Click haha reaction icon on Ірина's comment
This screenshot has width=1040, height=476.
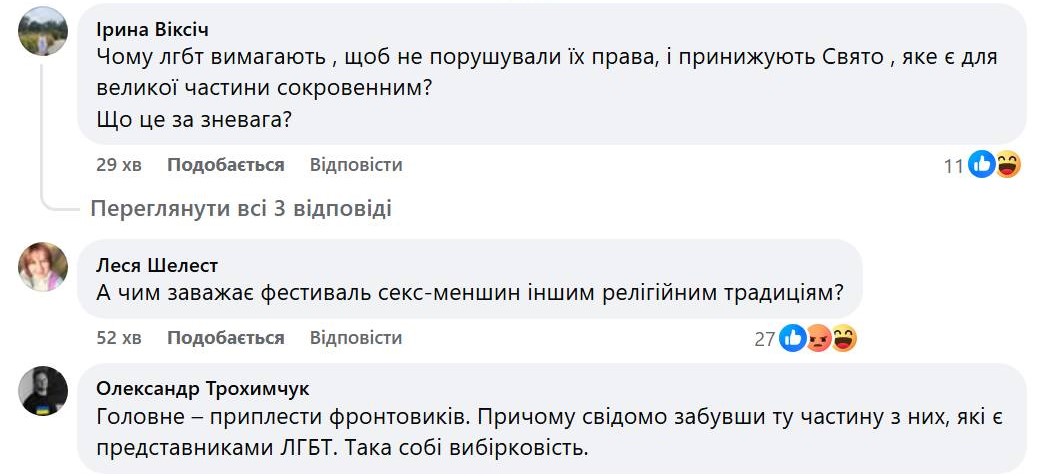(1006, 166)
